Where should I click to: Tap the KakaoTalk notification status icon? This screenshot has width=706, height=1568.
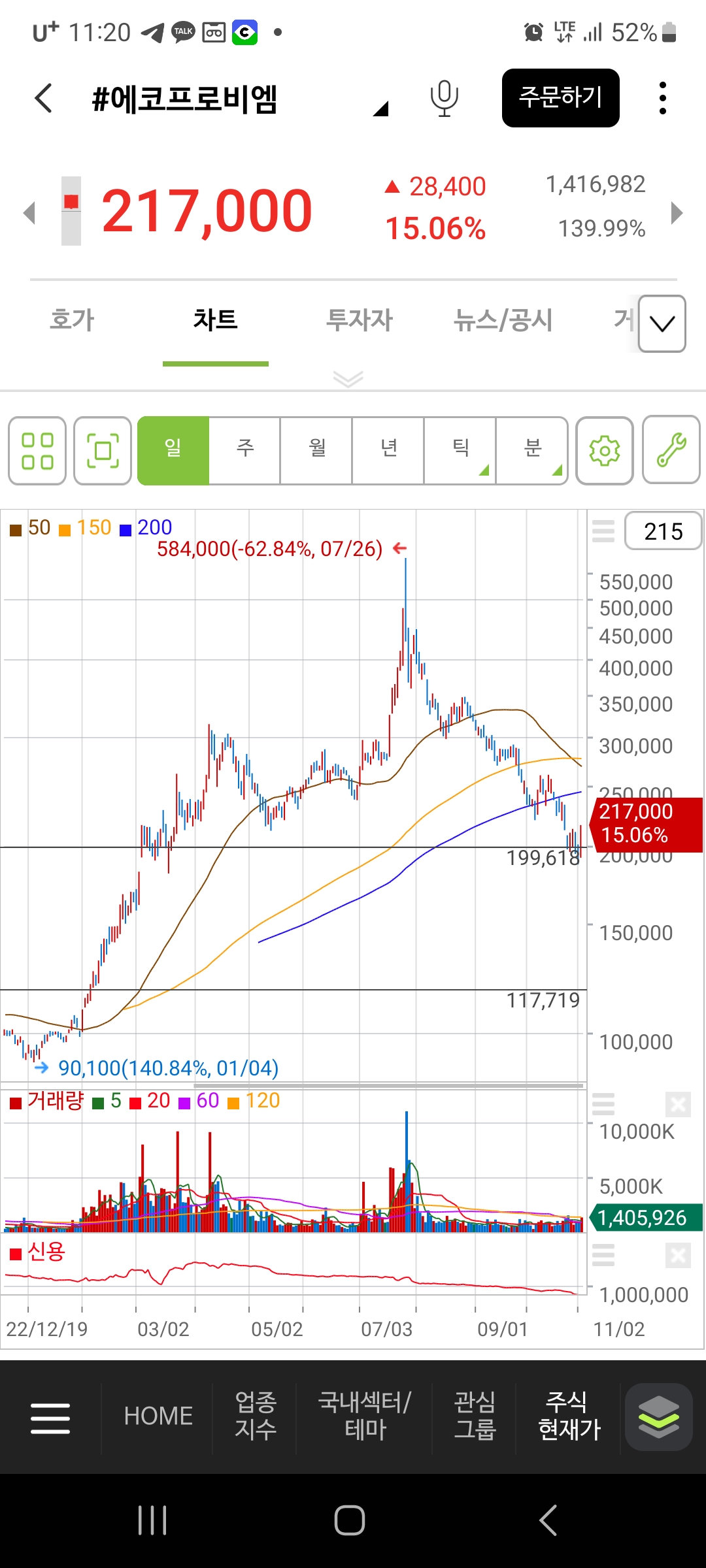pos(183,32)
